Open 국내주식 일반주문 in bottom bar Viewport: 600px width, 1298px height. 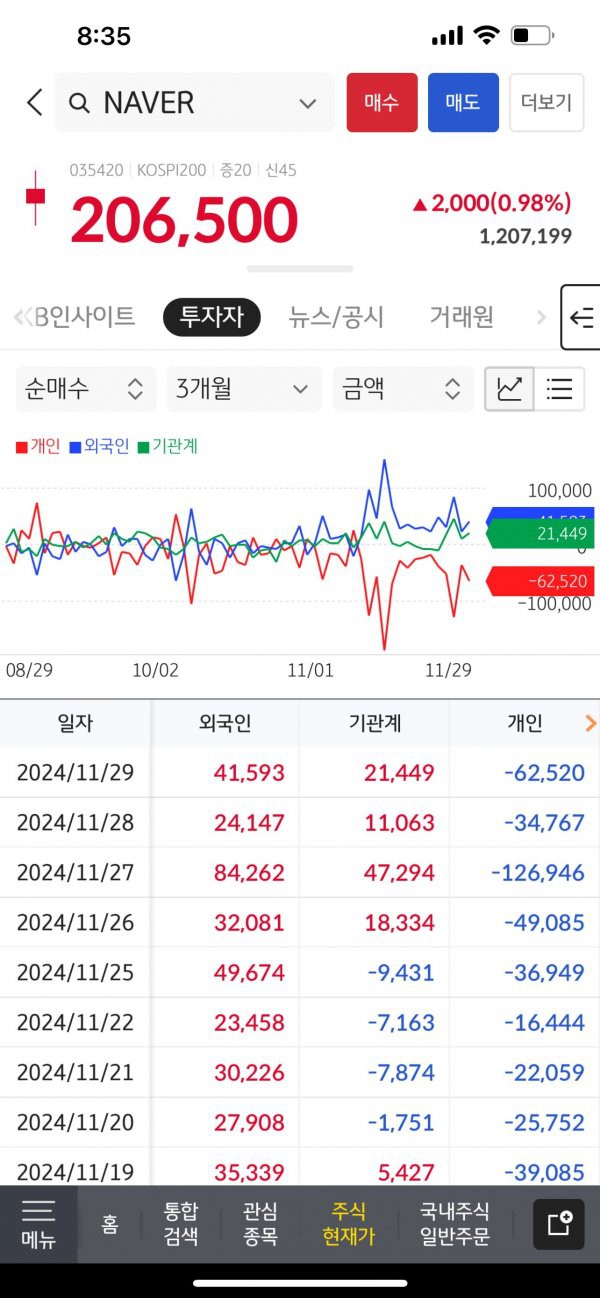pos(455,1224)
